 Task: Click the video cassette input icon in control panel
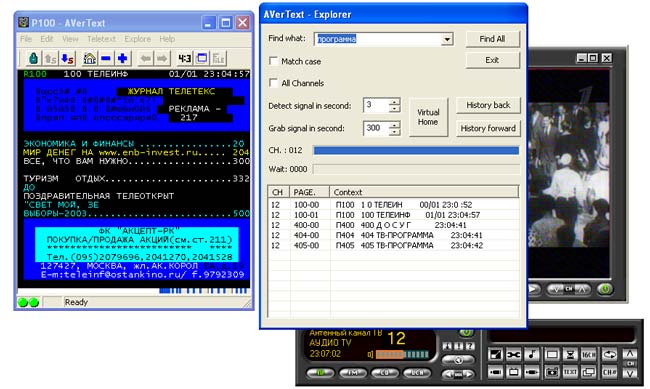click(495, 372)
